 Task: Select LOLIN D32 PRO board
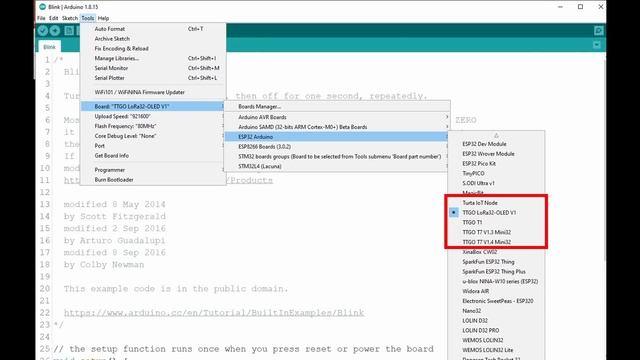click(496, 330)
